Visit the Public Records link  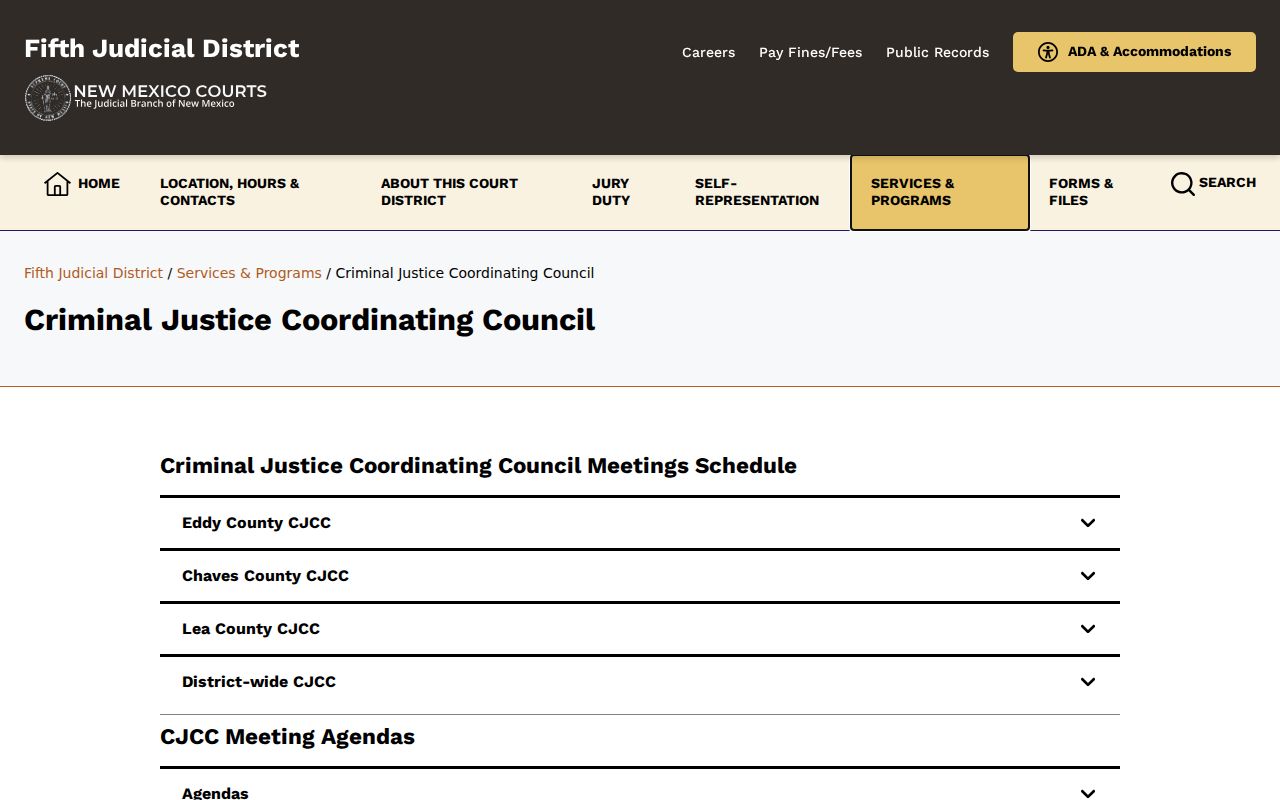click(937, 52)
